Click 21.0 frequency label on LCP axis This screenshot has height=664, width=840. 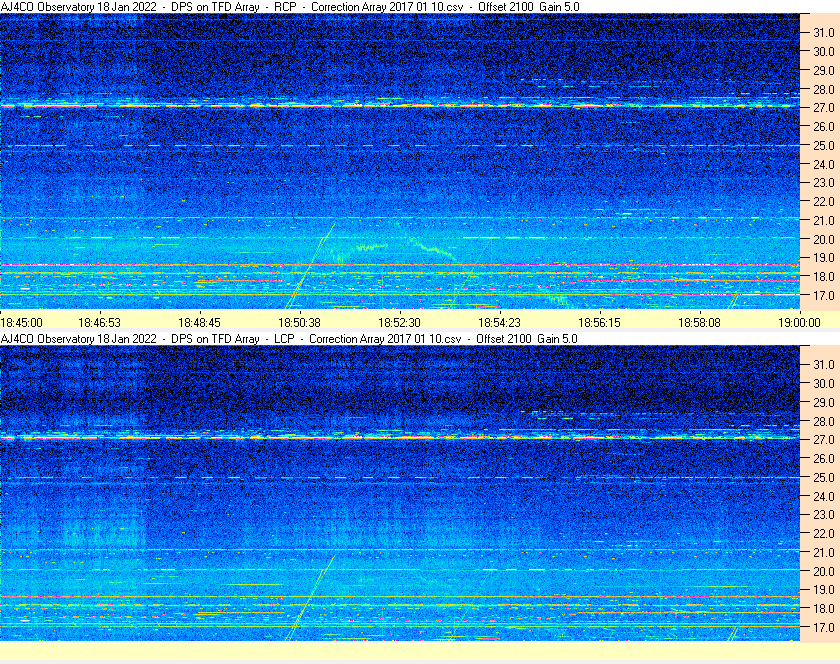pyautogui.click(x=824, y=552)
